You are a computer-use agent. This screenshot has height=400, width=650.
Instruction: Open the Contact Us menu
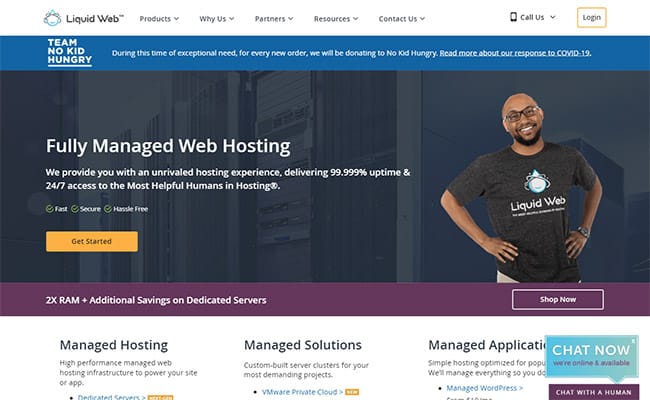(x=401, y=18)
